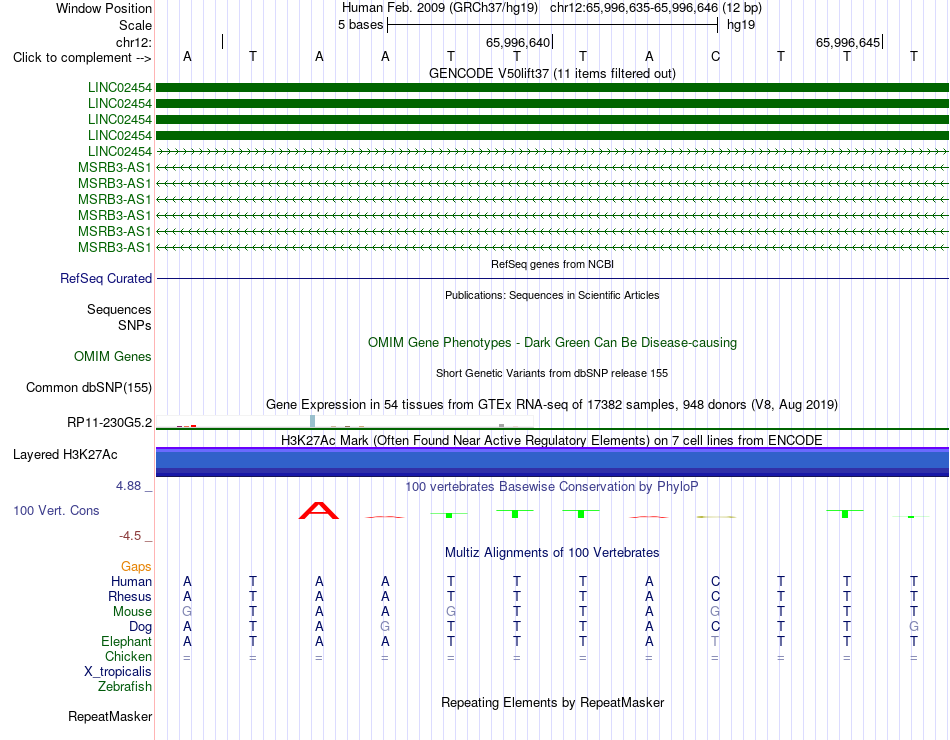This screenshot has width=950, height=740.
Task: Click the RP11-230G5.2 gene label
Action: click(x=110, y=422)
